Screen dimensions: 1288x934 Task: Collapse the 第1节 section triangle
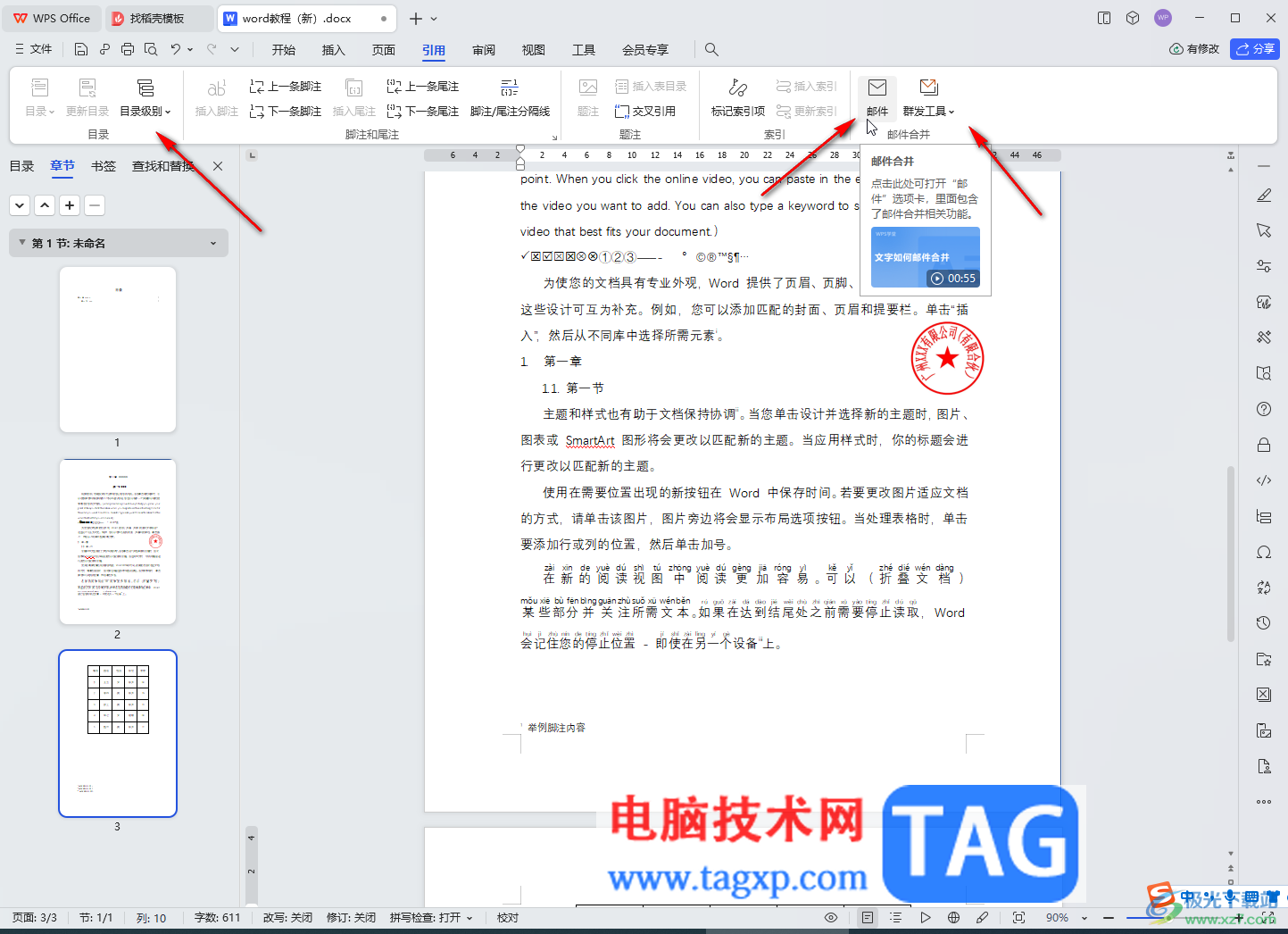[21, 243]
